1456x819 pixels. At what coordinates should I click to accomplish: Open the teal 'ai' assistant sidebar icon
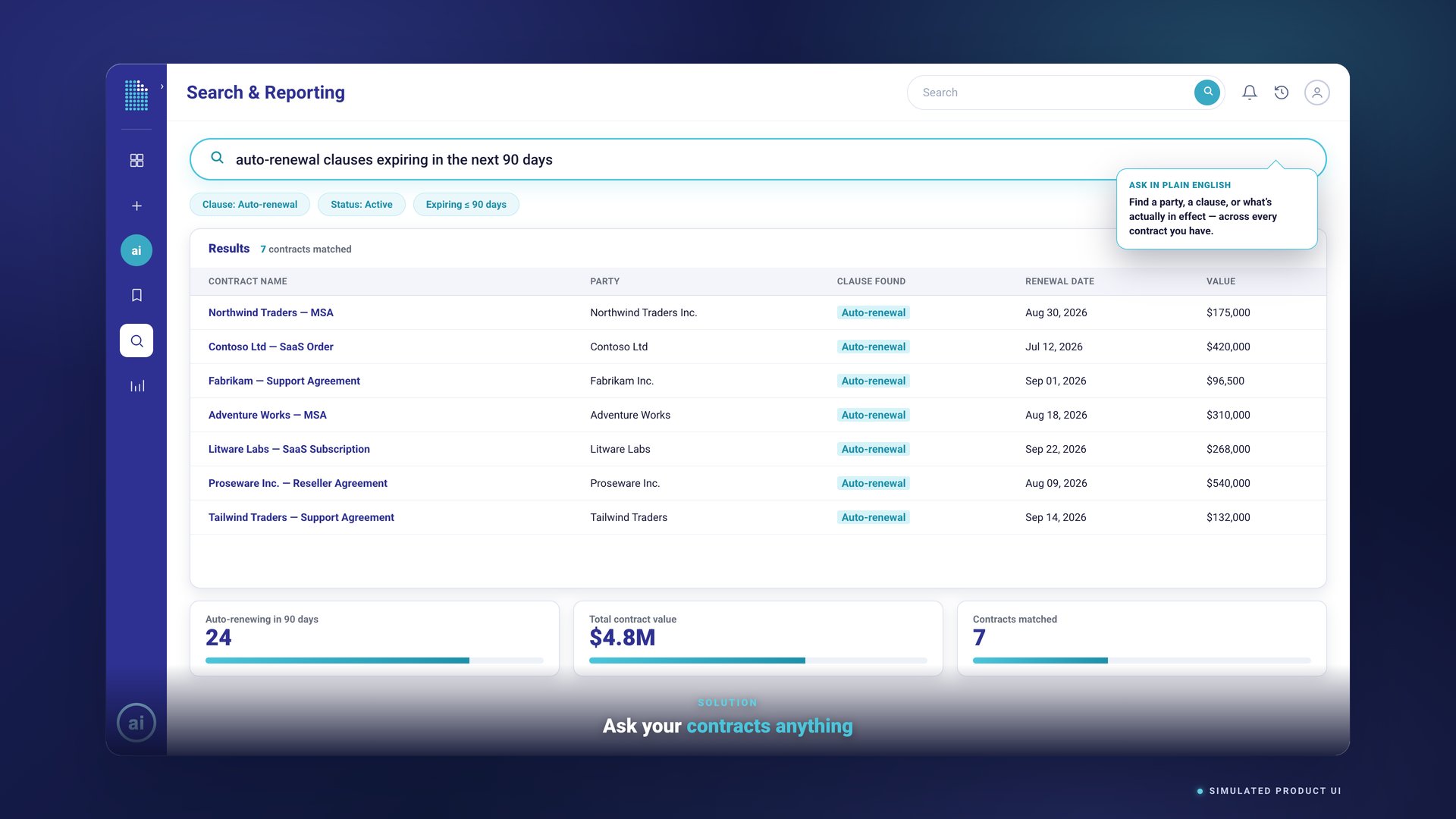click(x=136, y=250)
